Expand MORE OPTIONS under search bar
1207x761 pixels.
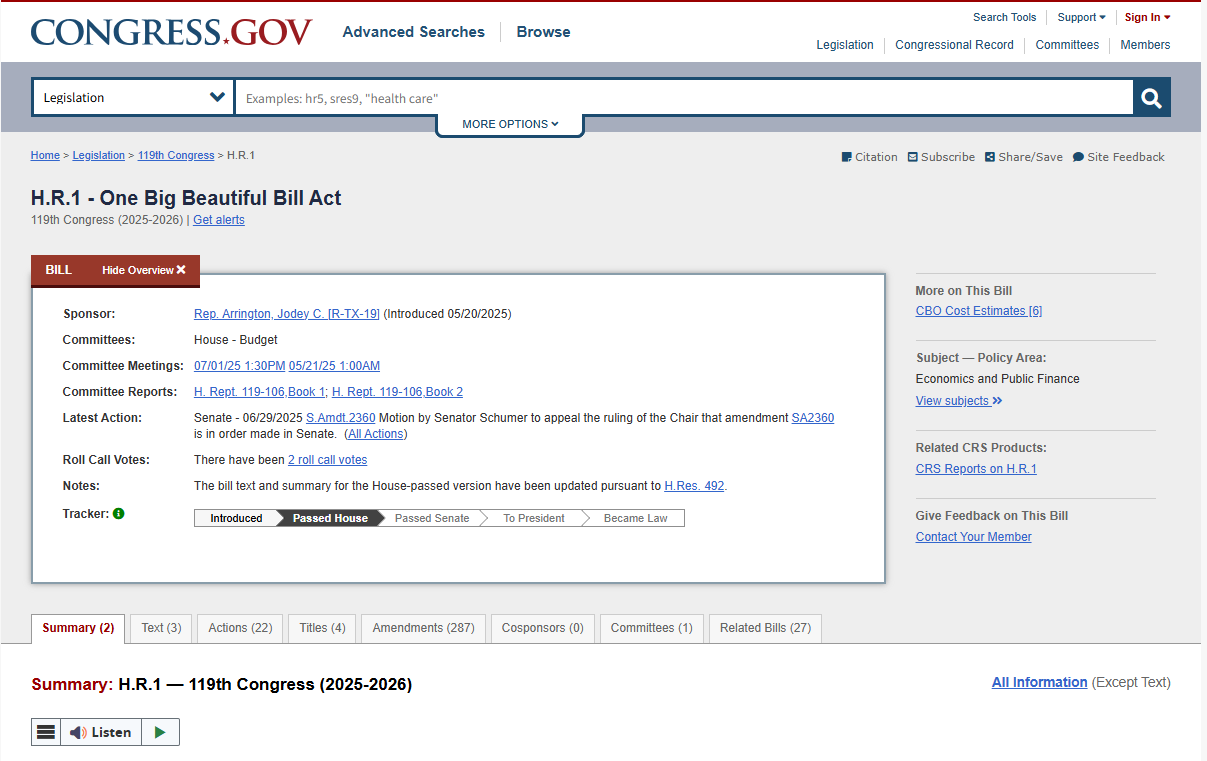tap(510, 124)
